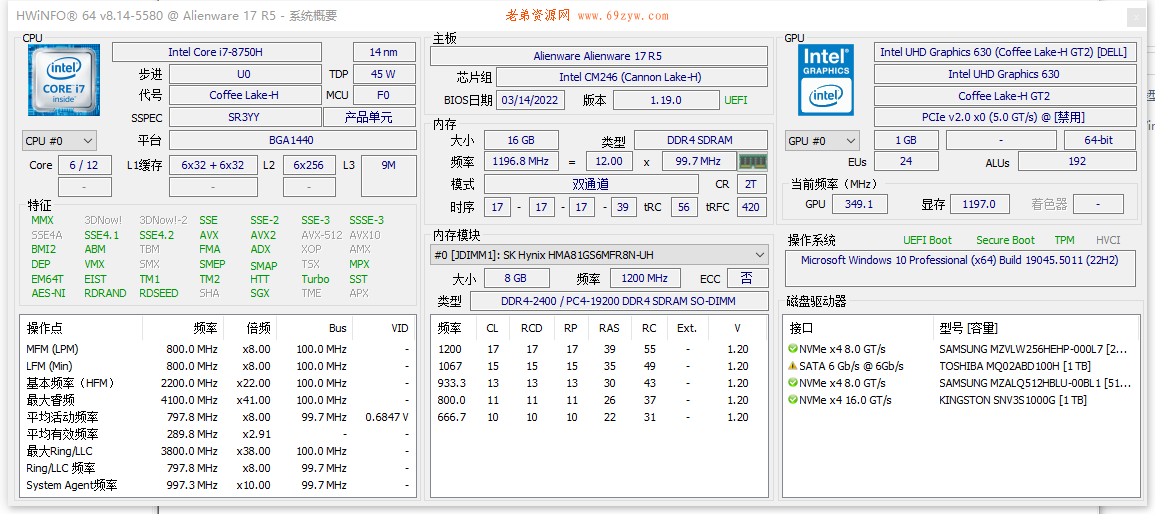Click the 6x256 L2 cache value
Viewport: 1155px width, 514px height.
(x=309, y=165)
